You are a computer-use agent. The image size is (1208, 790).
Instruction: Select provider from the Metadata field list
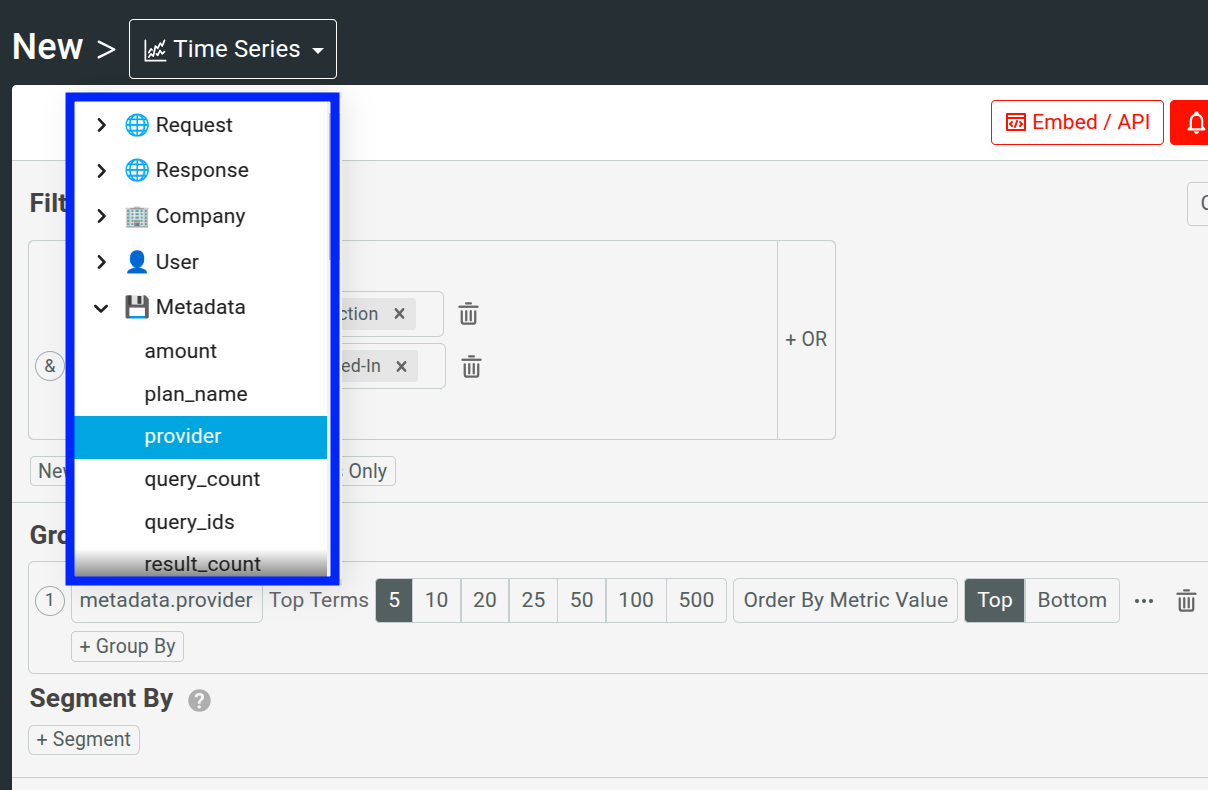pos(183,436)
